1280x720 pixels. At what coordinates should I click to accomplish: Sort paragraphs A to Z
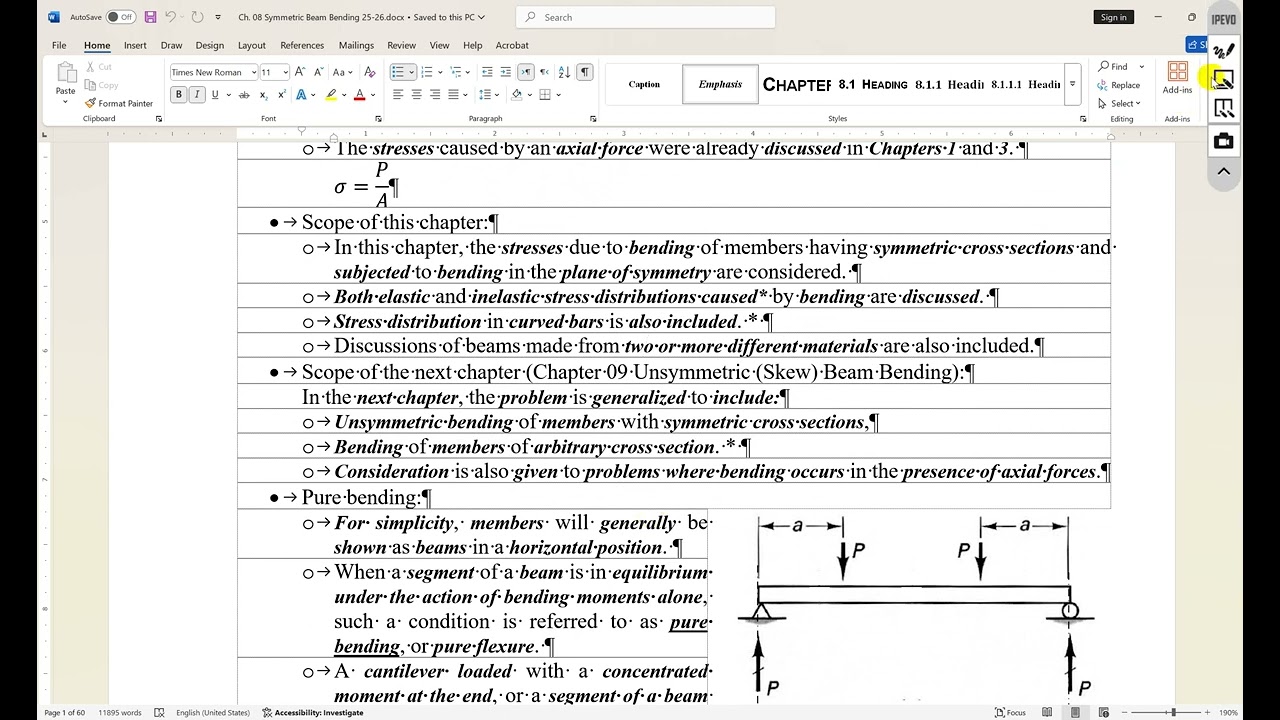(x=564, y=72)
